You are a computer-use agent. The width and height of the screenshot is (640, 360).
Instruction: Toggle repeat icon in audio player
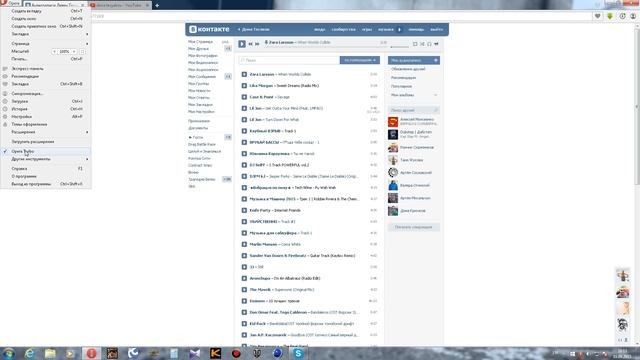(x=415, y=44)
